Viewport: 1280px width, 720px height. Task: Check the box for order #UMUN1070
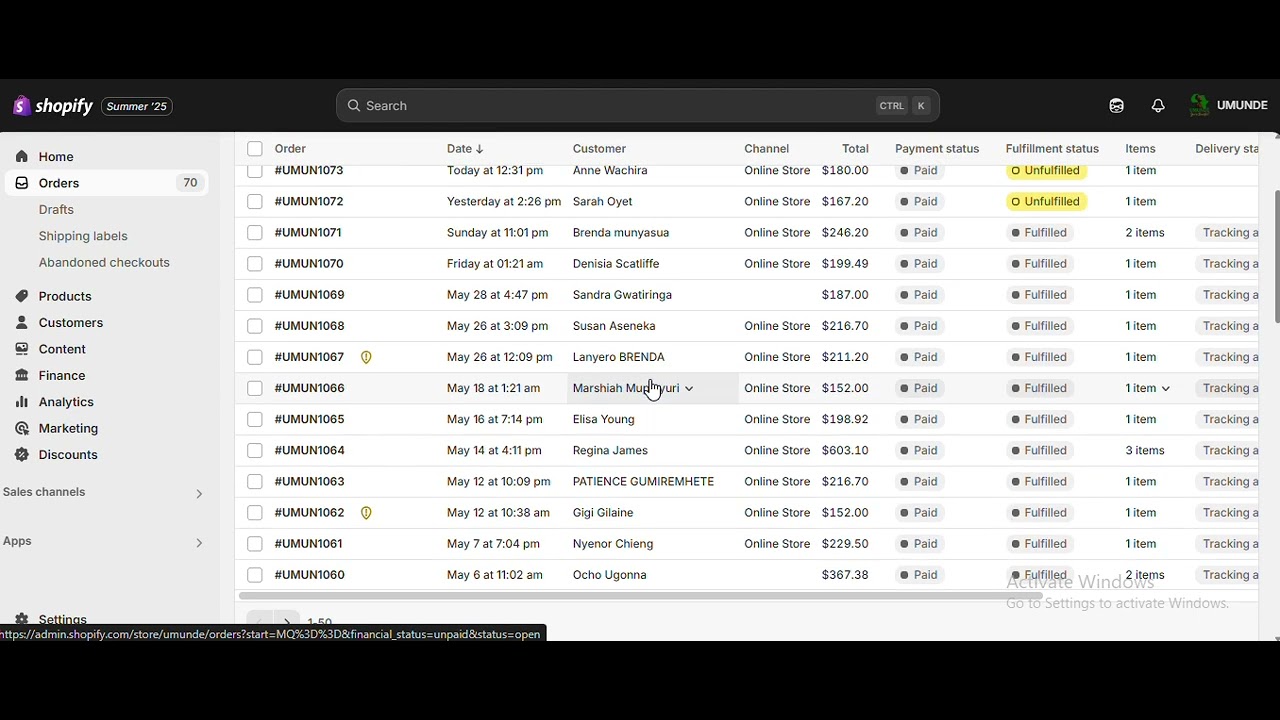[255, 264]
